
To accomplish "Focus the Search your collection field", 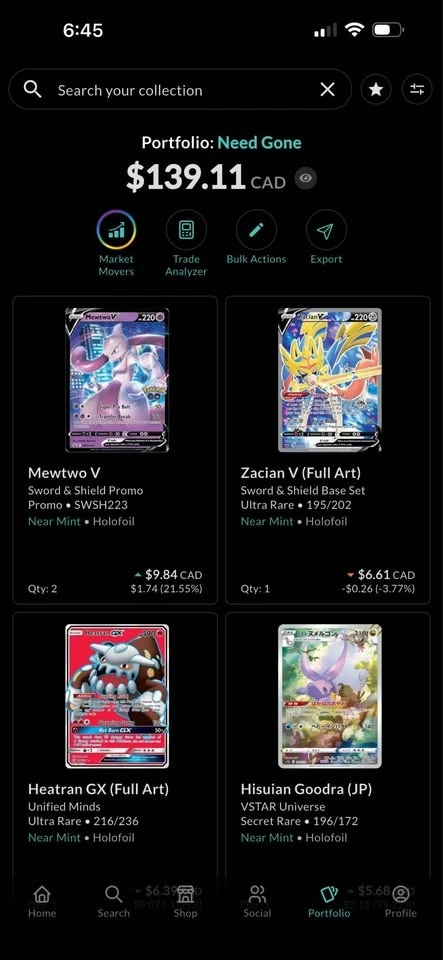I will coord(180,90).
